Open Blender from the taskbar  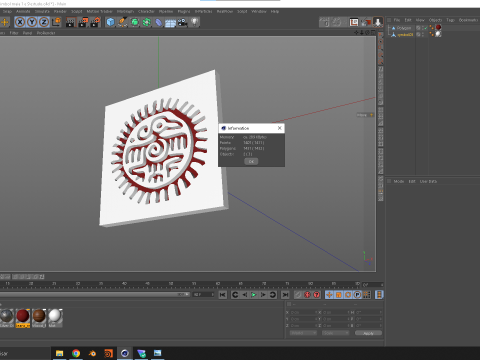coord(92,353)
